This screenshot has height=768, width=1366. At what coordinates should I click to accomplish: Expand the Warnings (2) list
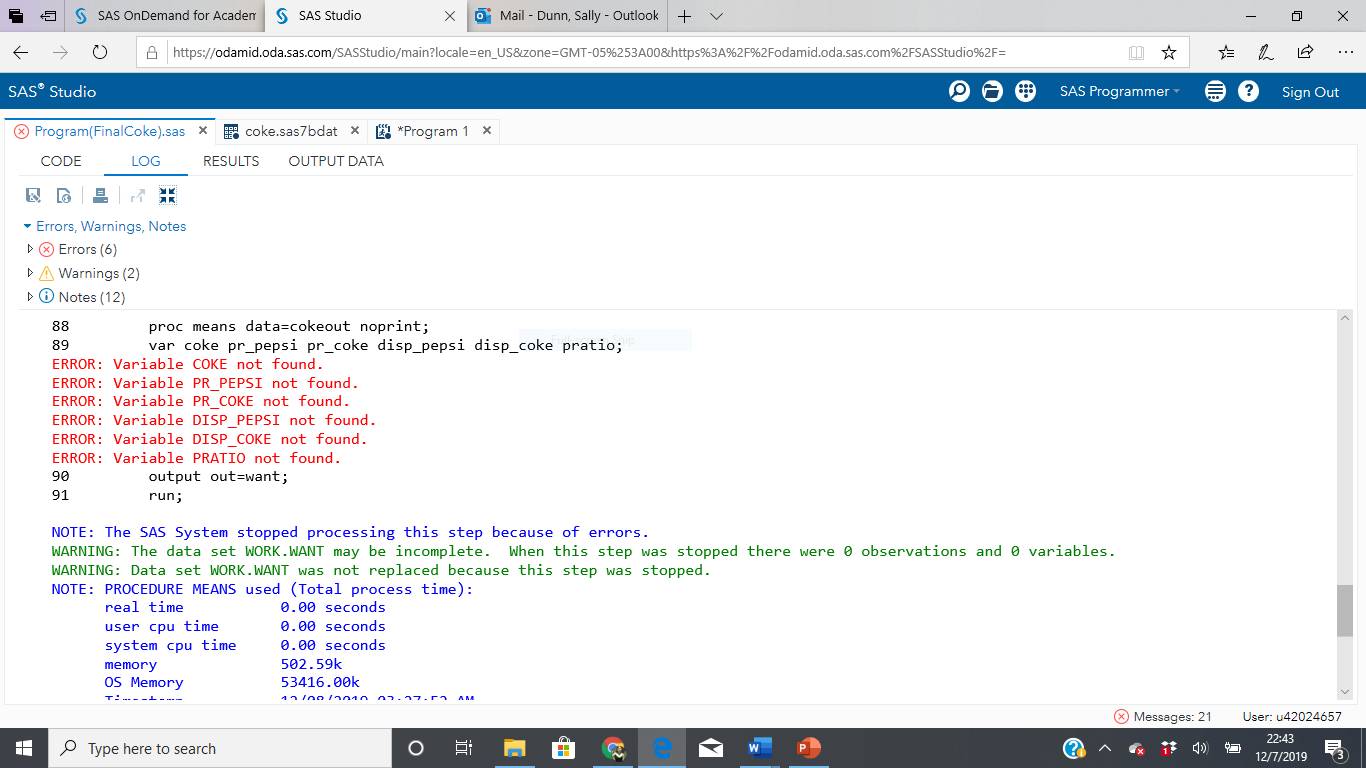[30, 273]
